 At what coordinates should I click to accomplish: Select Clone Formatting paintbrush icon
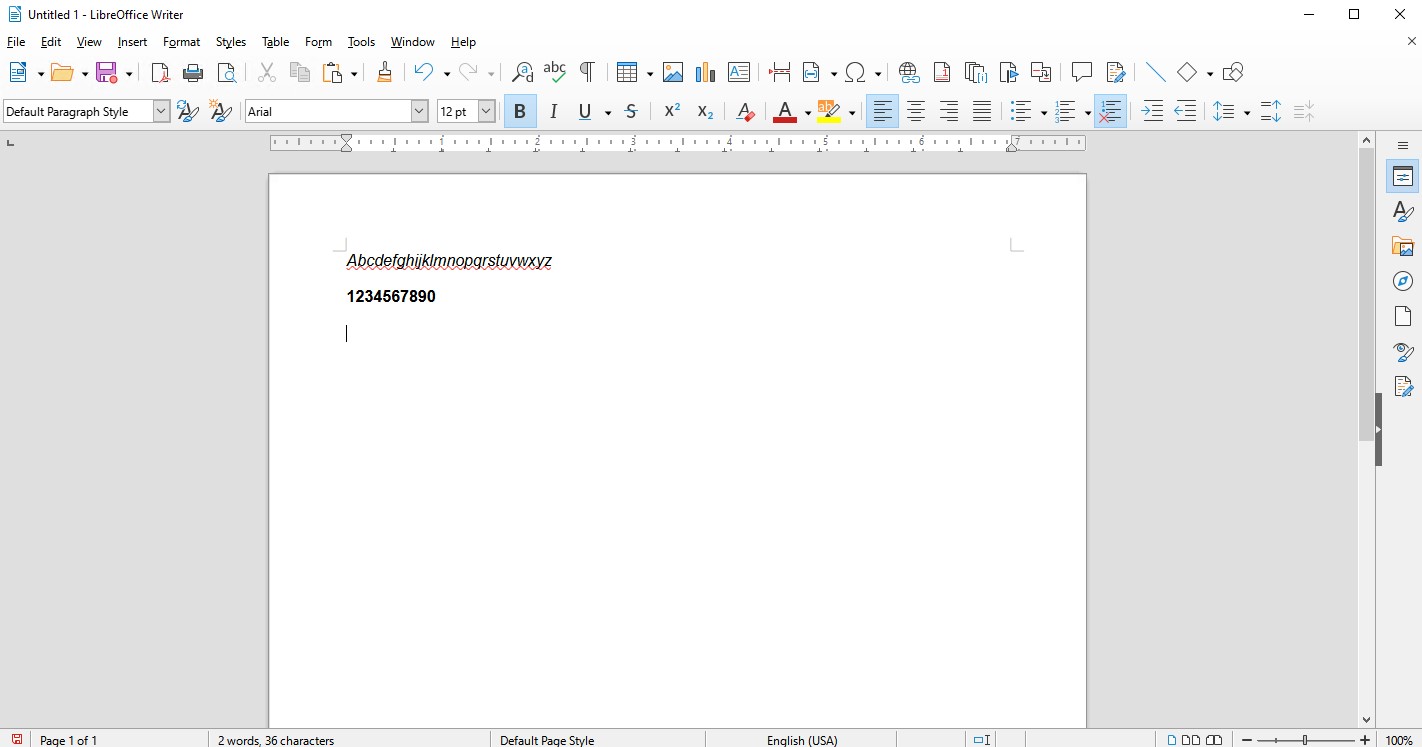tap(384, 72)
